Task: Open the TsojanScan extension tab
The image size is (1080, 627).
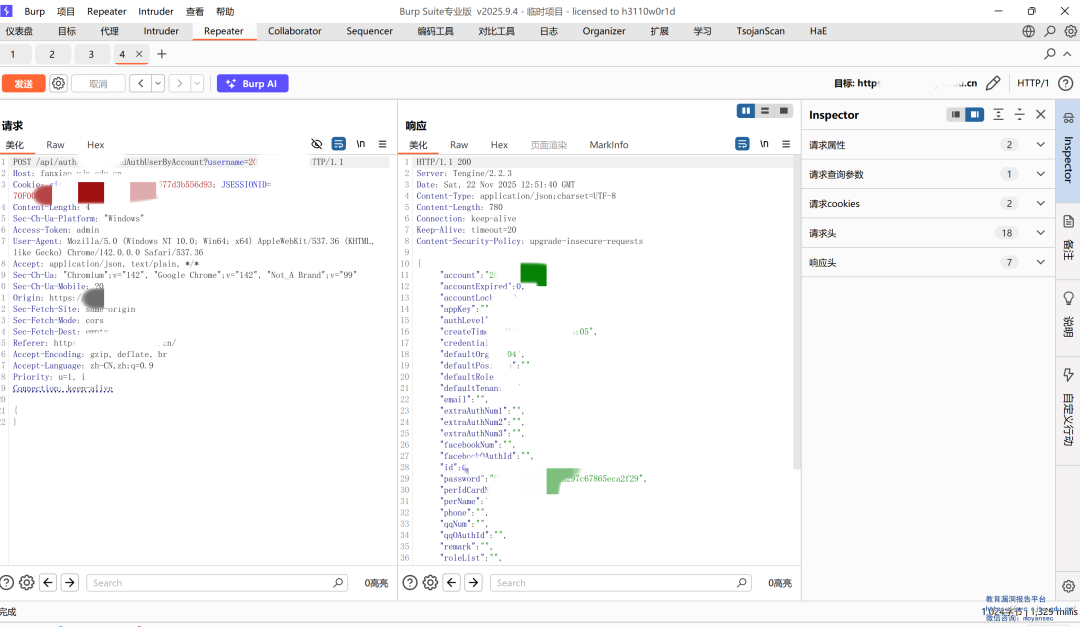Action: (x=760, y=31)
